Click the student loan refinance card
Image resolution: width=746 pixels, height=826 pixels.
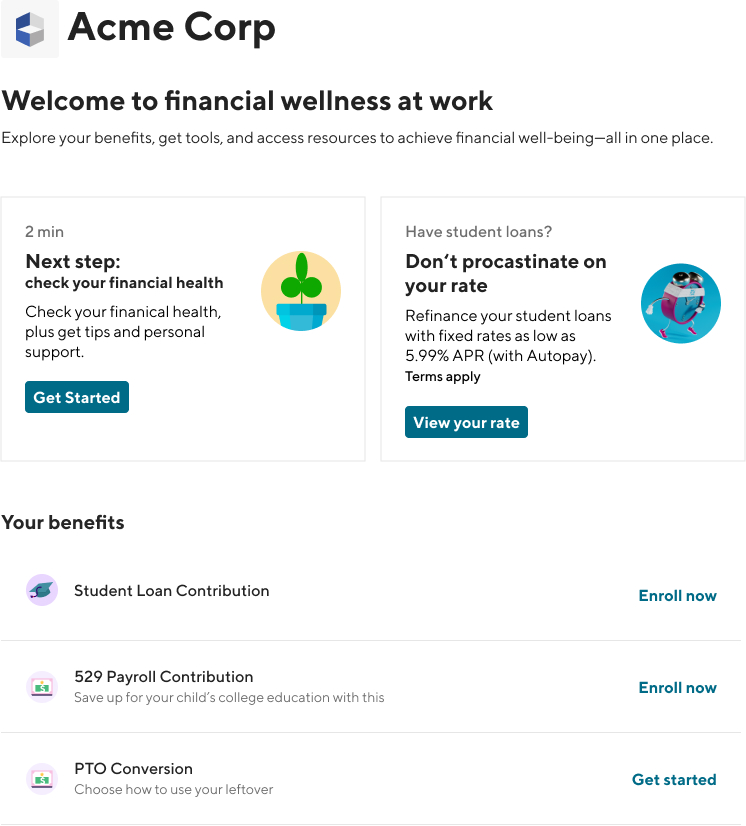click(562, 329)
